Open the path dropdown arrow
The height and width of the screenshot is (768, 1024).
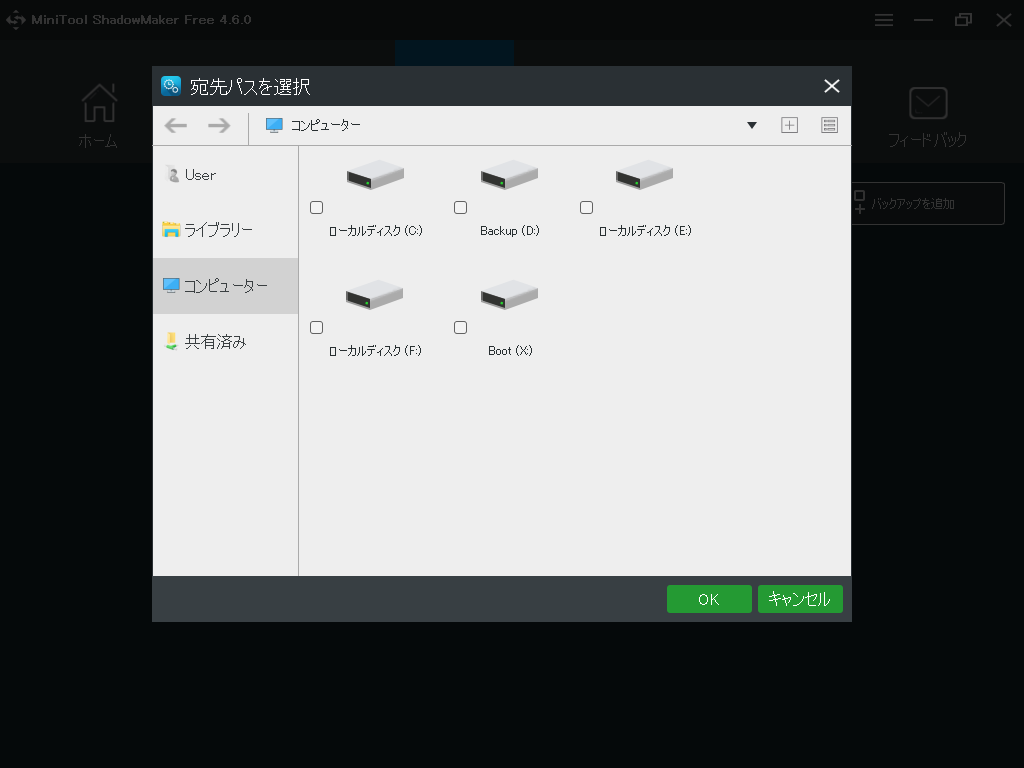click(x=752, y=125)
